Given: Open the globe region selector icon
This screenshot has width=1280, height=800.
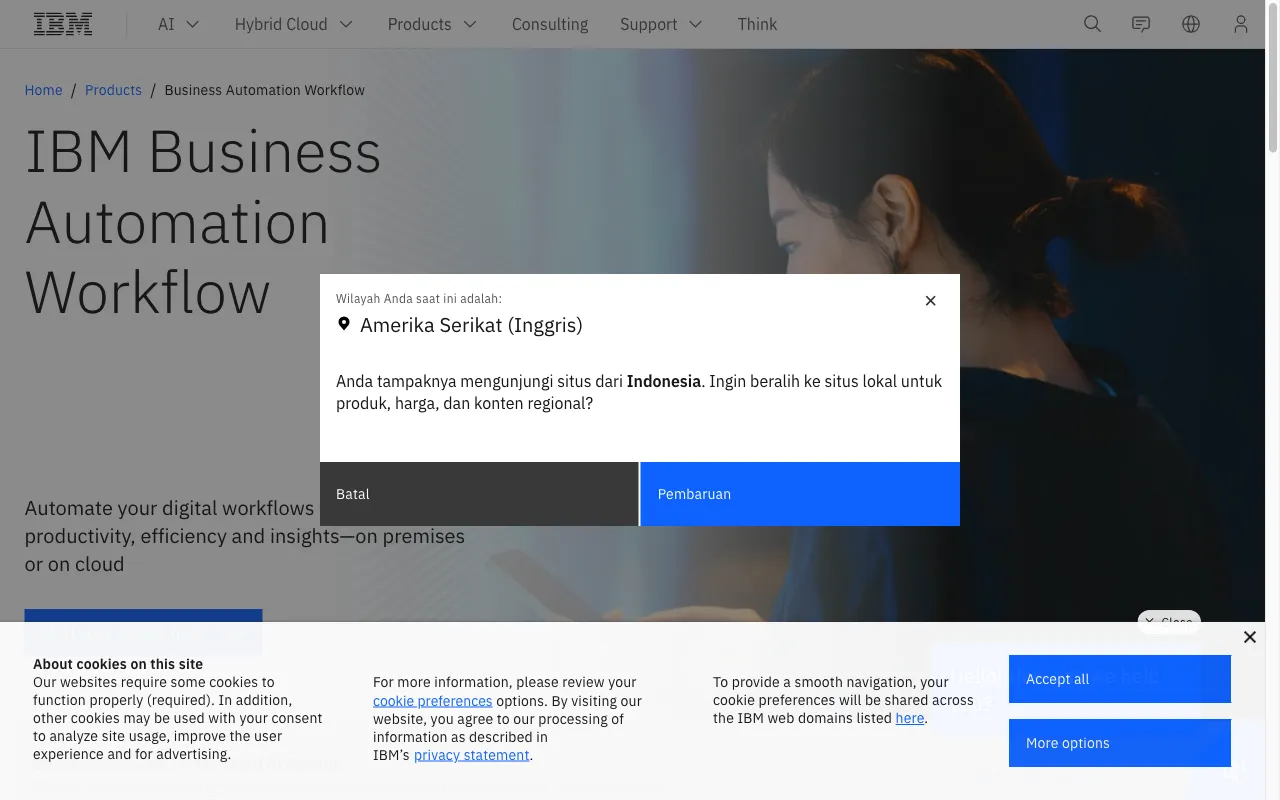Looking at the screenshot, I should click(x=1191, y=24).
